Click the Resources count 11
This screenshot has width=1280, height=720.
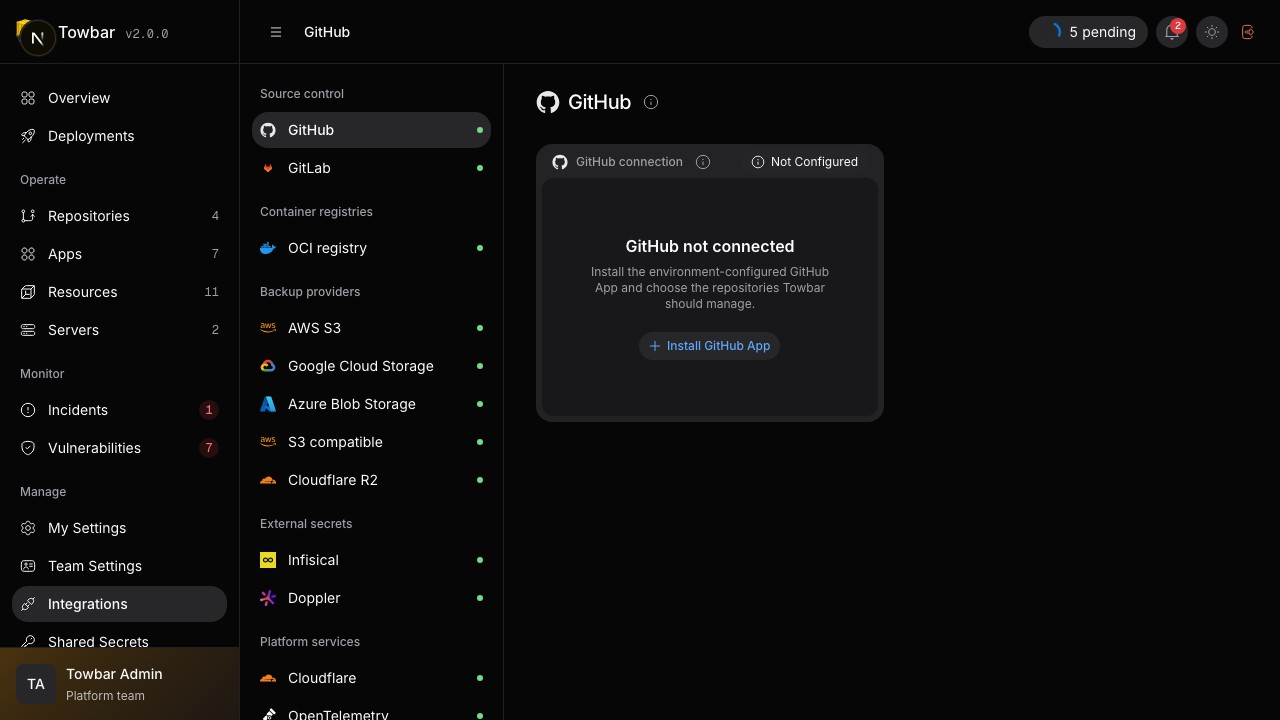point(211,292)
